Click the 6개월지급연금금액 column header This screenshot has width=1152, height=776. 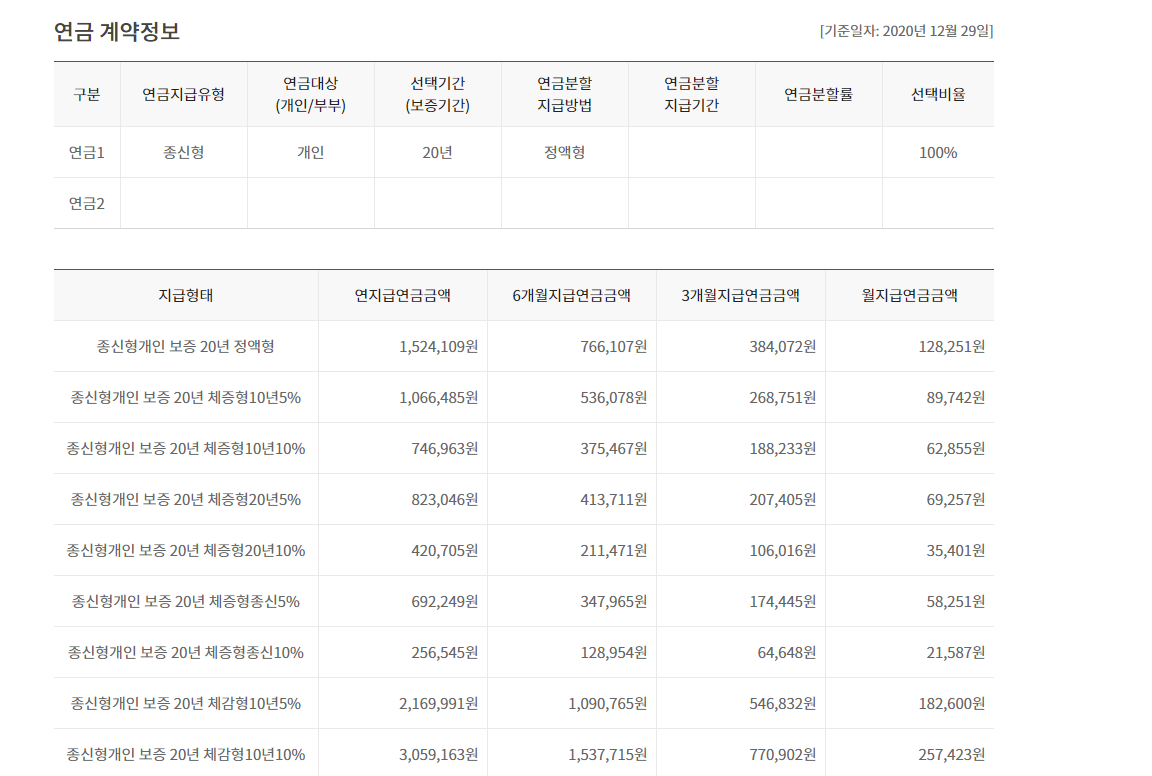[x=572, y=295]
